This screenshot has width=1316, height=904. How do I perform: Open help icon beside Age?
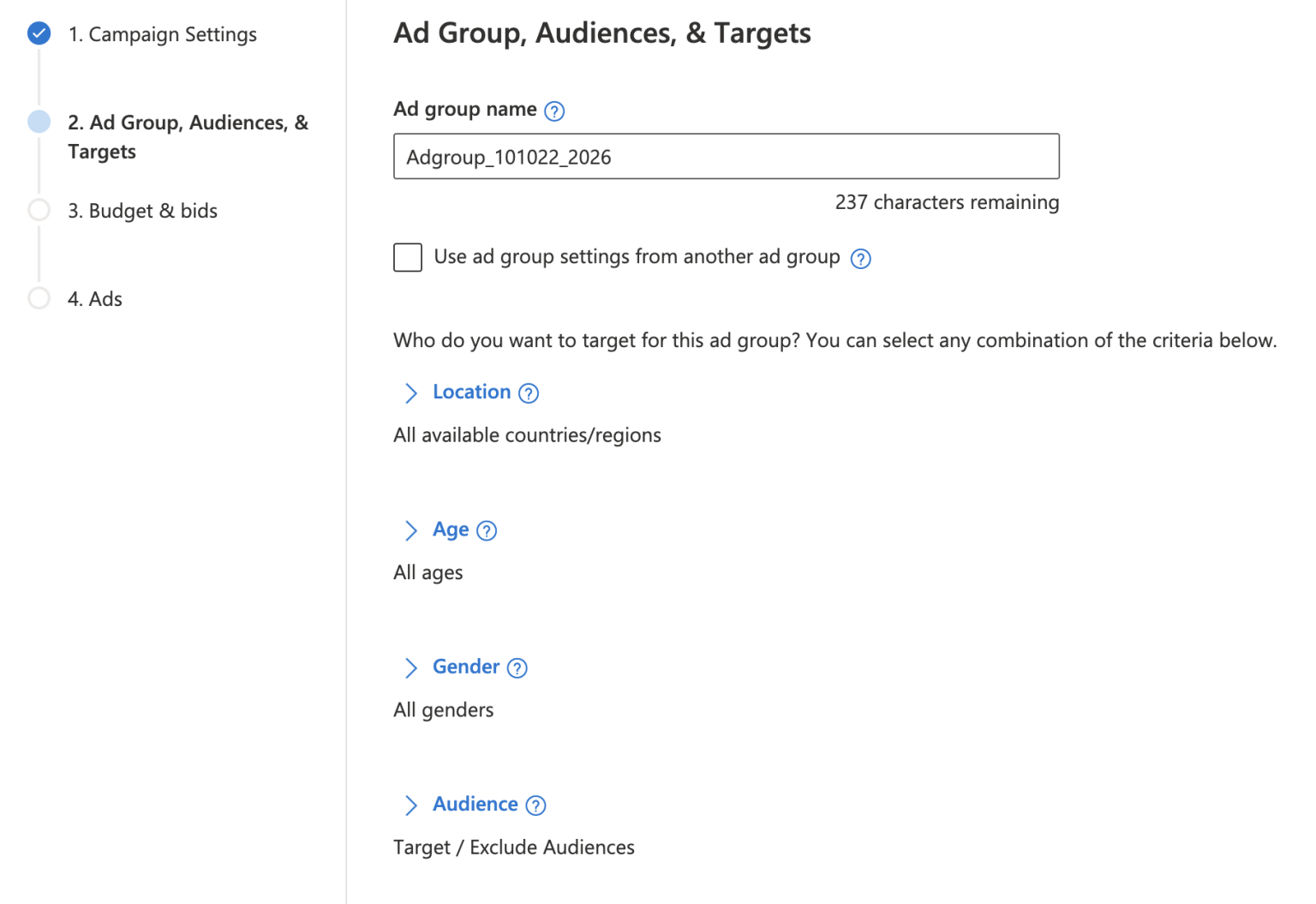(x=487, y=530)
